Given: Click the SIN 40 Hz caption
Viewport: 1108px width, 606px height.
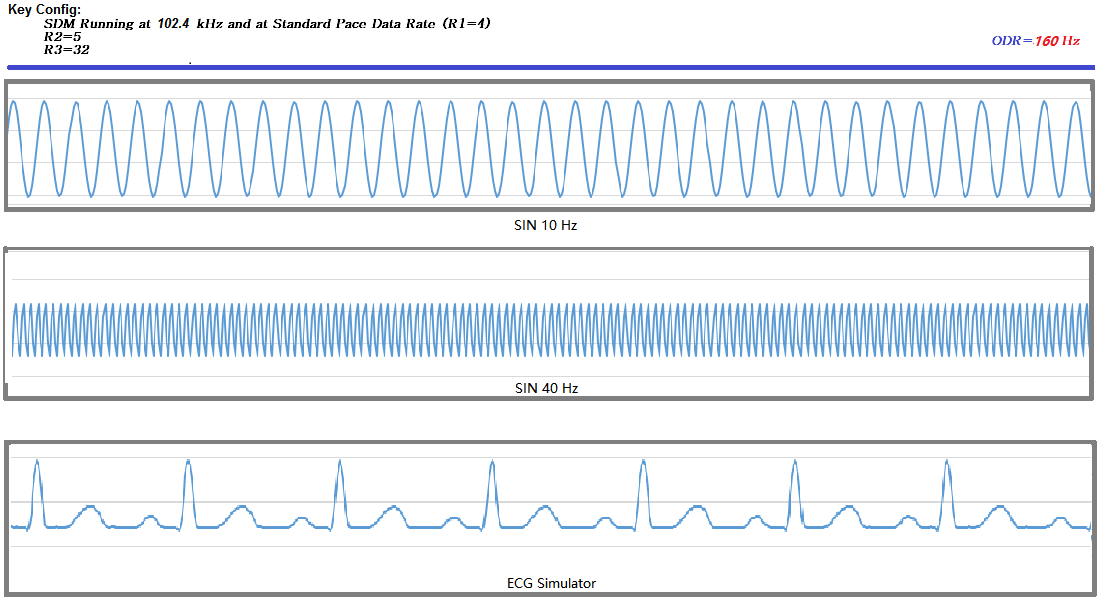Looking at the screenshot, I should coord(546,388).
